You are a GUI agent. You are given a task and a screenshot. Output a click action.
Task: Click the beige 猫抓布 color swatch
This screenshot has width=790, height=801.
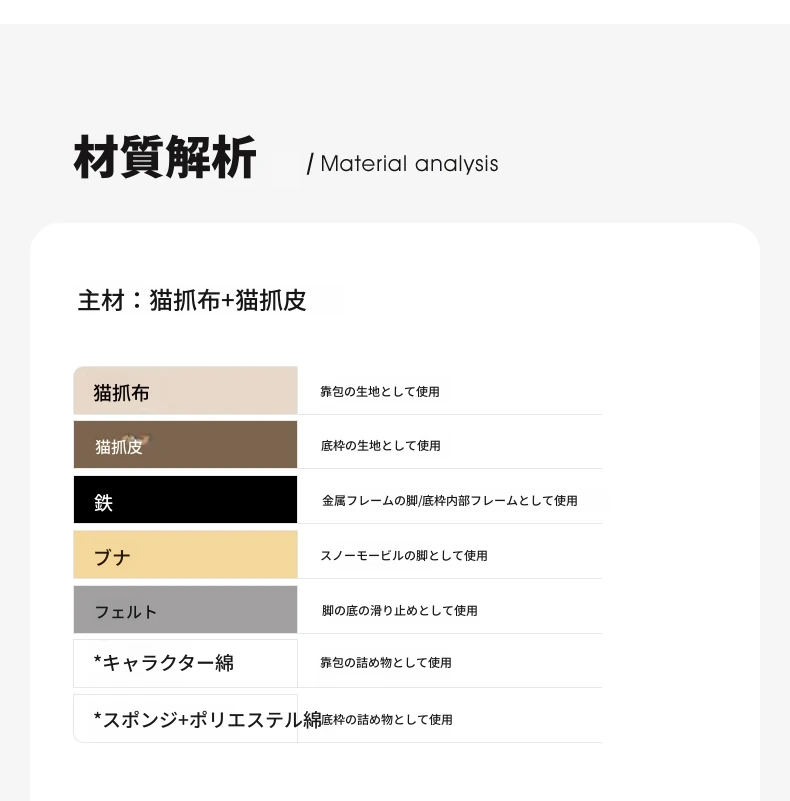pyautogui.click(x=185, y=390)
